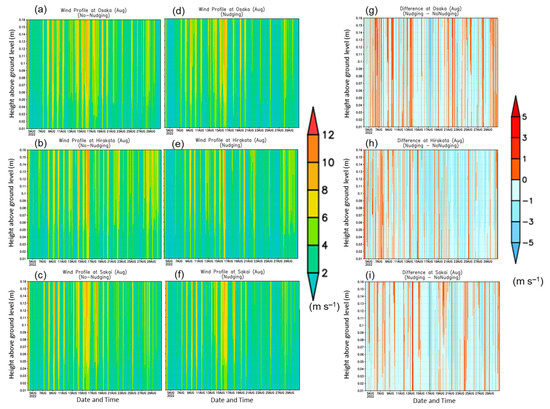Select the yellow 6–8 segment of wind colorbar
Viewport: 550px width, 409px height.
pos(313,204)
